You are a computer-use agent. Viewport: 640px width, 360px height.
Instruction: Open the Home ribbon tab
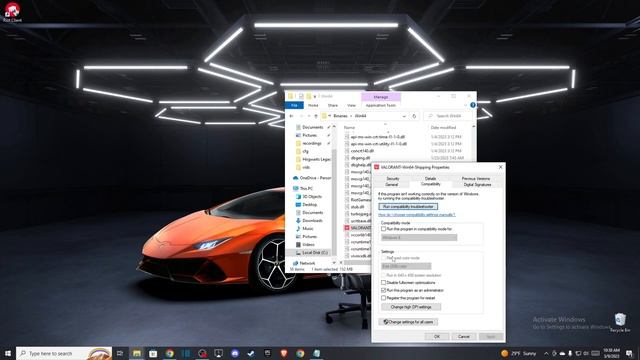[x=313, y=105]
